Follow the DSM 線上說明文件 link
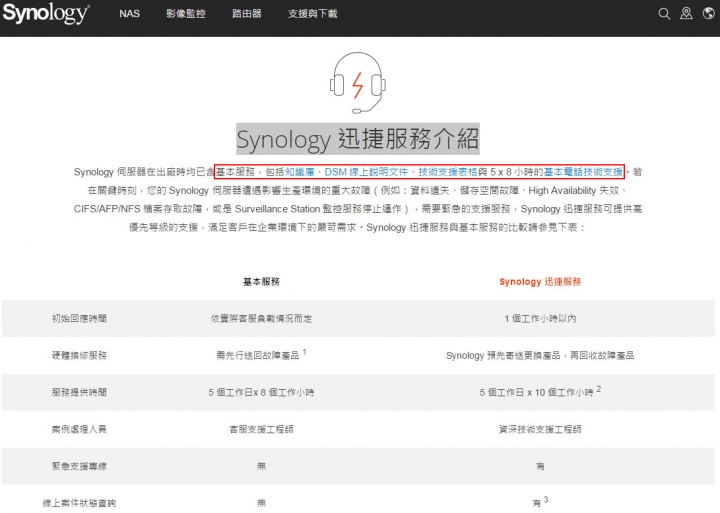The width and height of the screenshot is (720, 513). pos(366,172)
